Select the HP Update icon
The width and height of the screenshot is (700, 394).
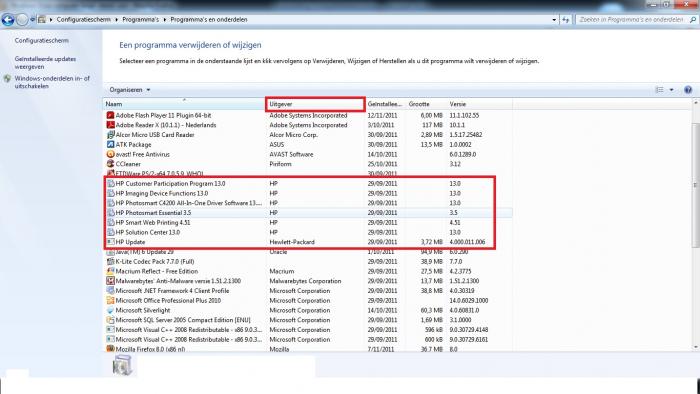[x=110, y=242]
